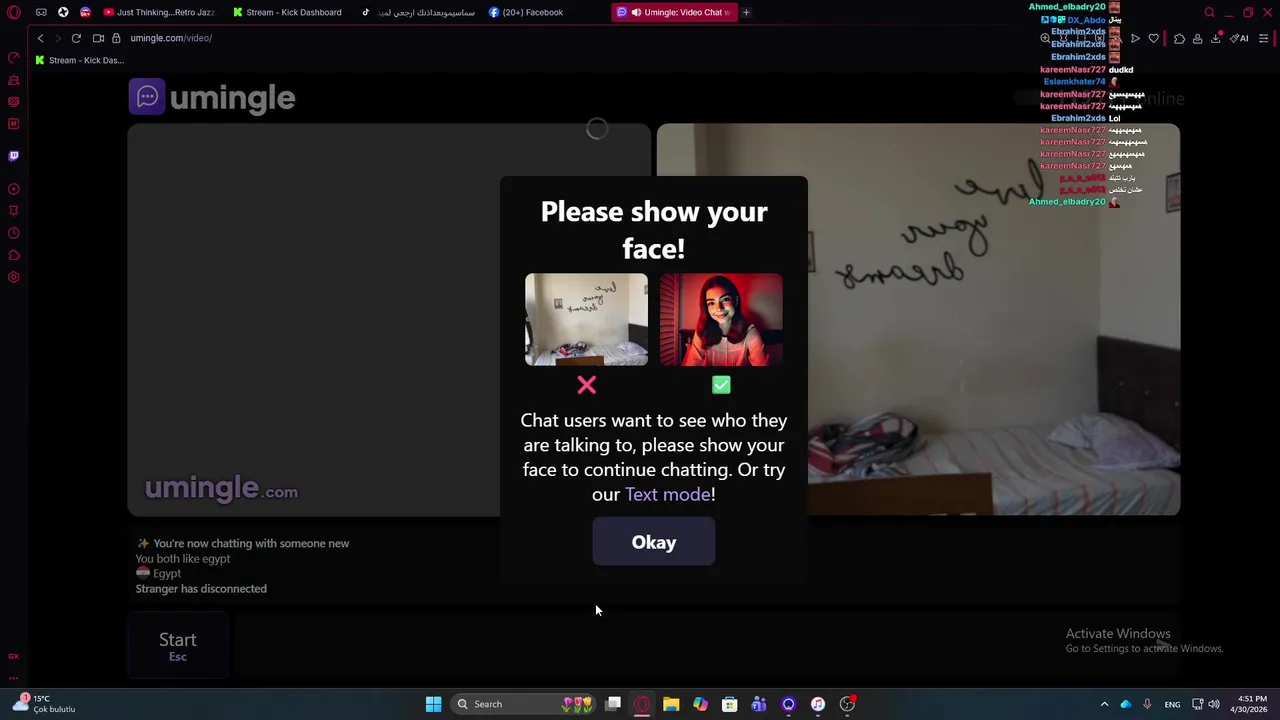Viewport: 1280px width, 720px height.
Task: Open the weather widget showing 15°C
Action: click(45, 704)
